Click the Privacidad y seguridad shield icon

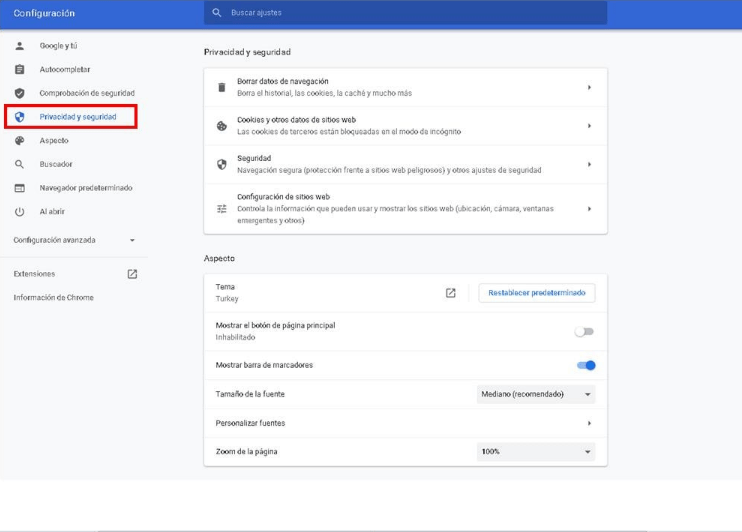click(19, 117)
